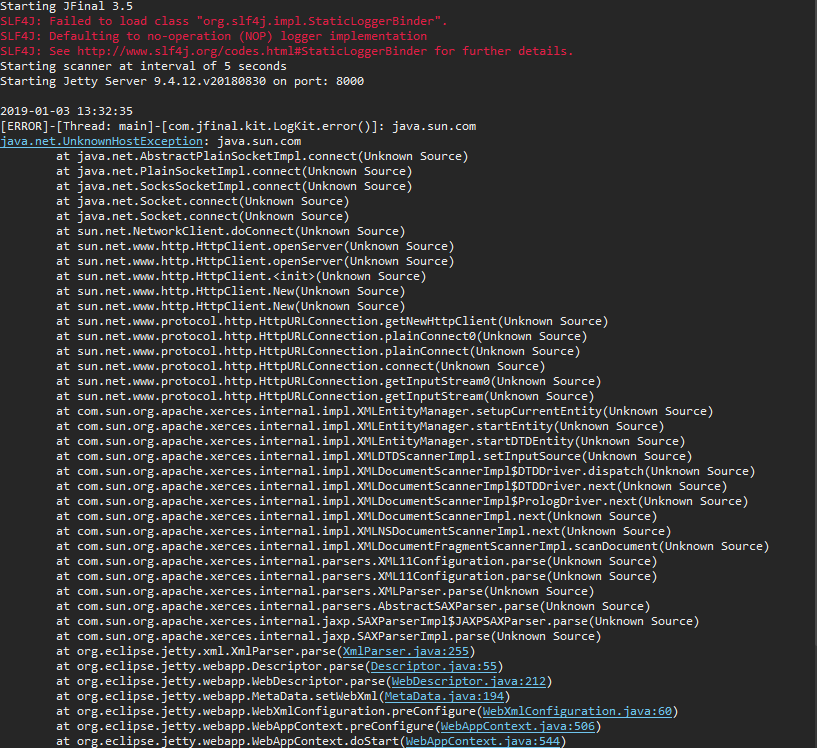Click the [ERROR] LogKit.error() log line
The height and width of the screenshot is (748, 817).
238,127
